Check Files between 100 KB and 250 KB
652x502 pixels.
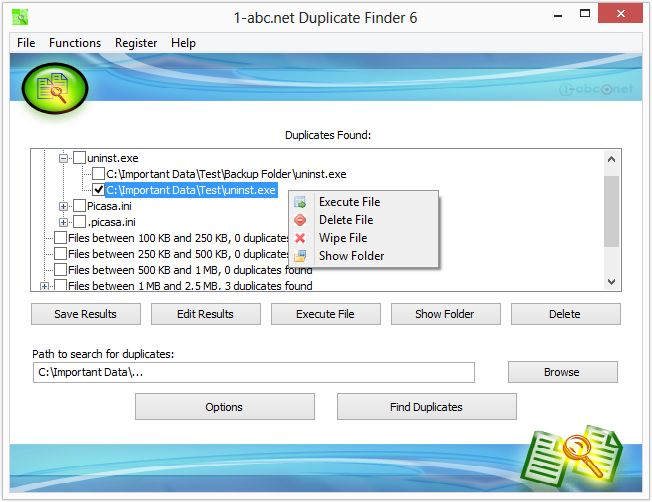[x=61, y=237]
